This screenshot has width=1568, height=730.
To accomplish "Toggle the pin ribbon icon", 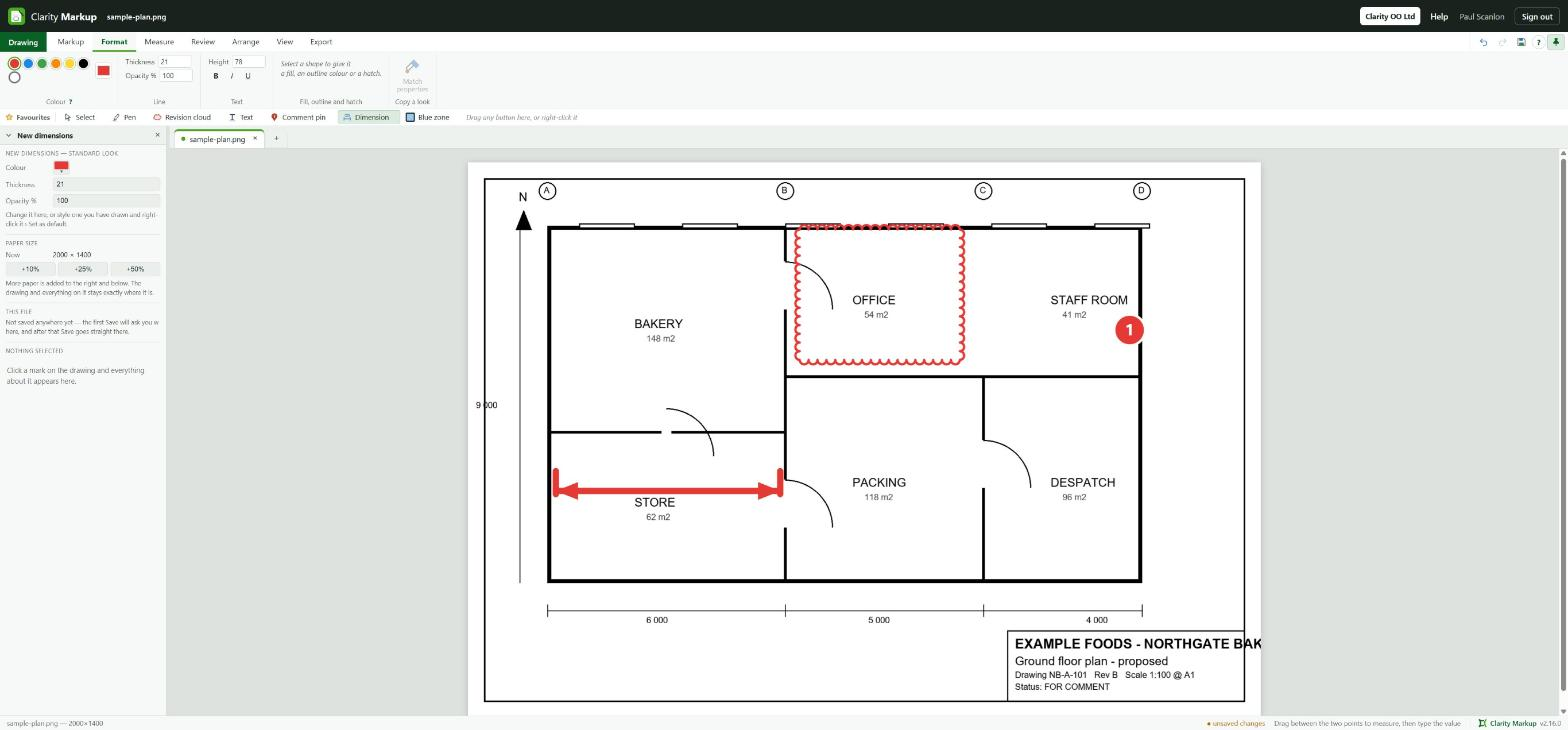I will [1555, 42].
